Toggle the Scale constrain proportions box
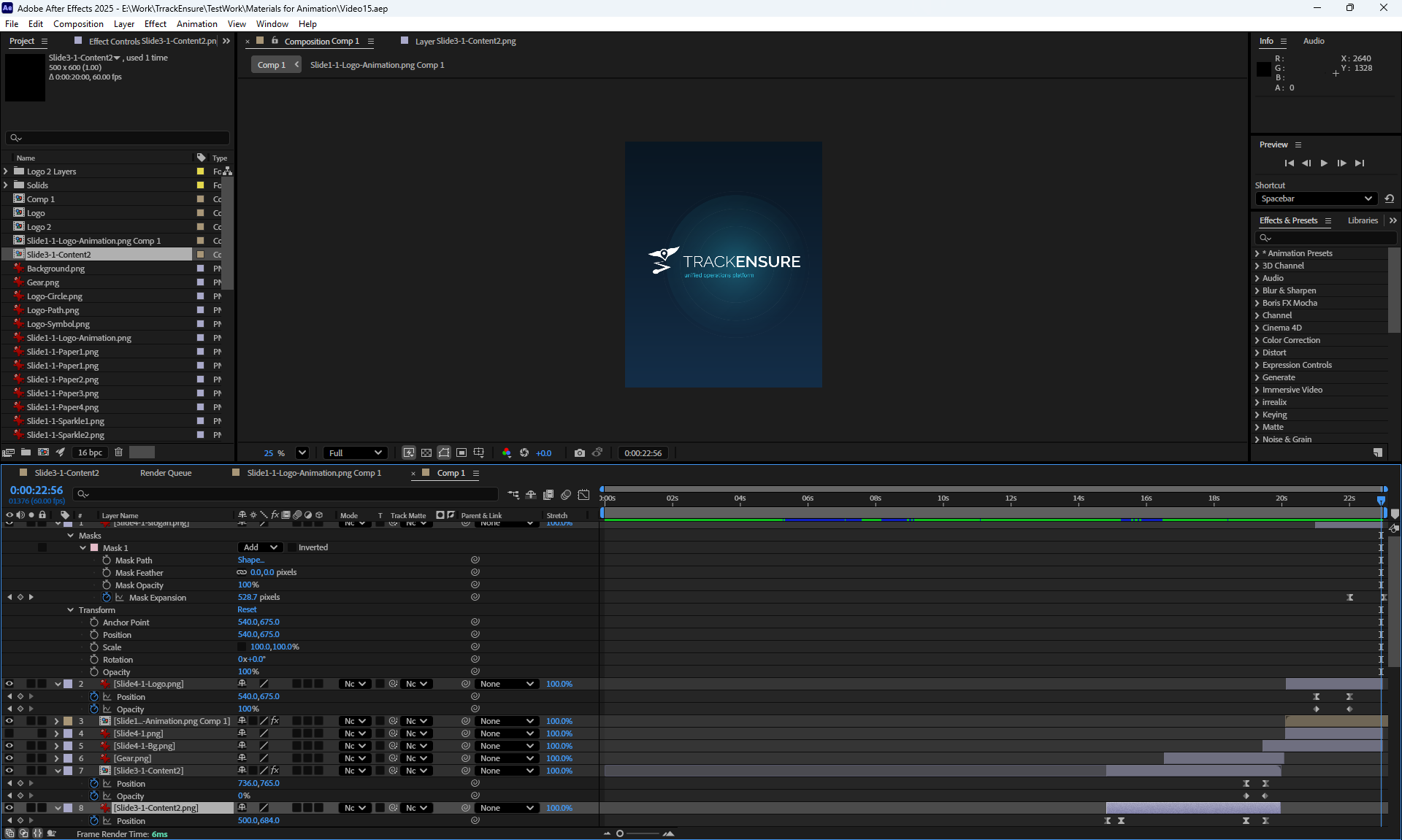The width and height of the screenshot is (1402, 840). (242, 647)
